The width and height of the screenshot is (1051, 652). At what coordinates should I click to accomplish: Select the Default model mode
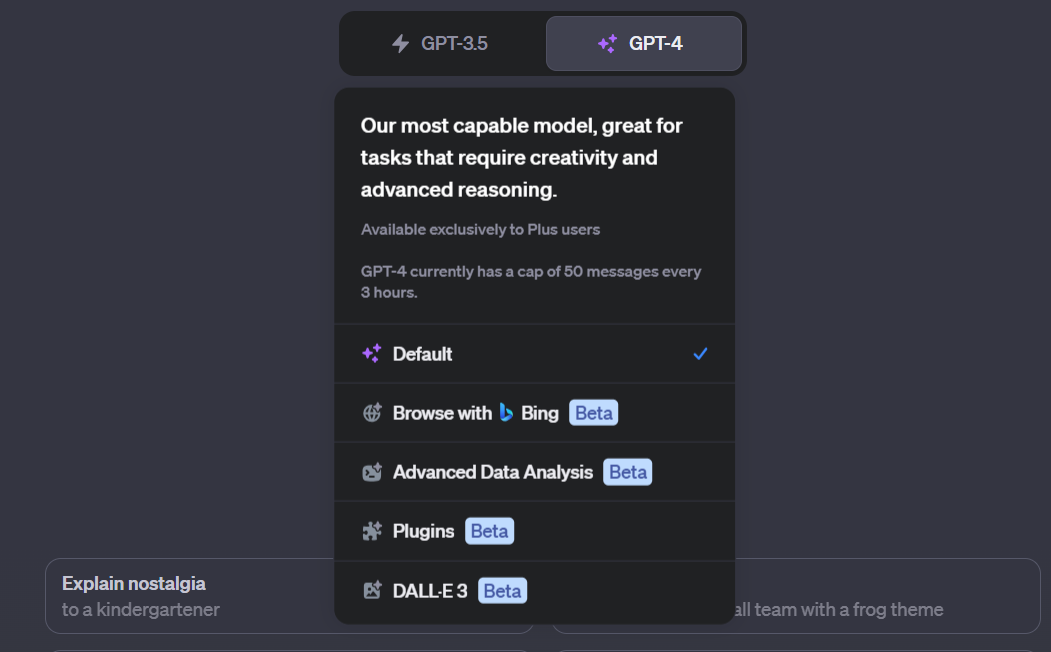coord(534,354)
